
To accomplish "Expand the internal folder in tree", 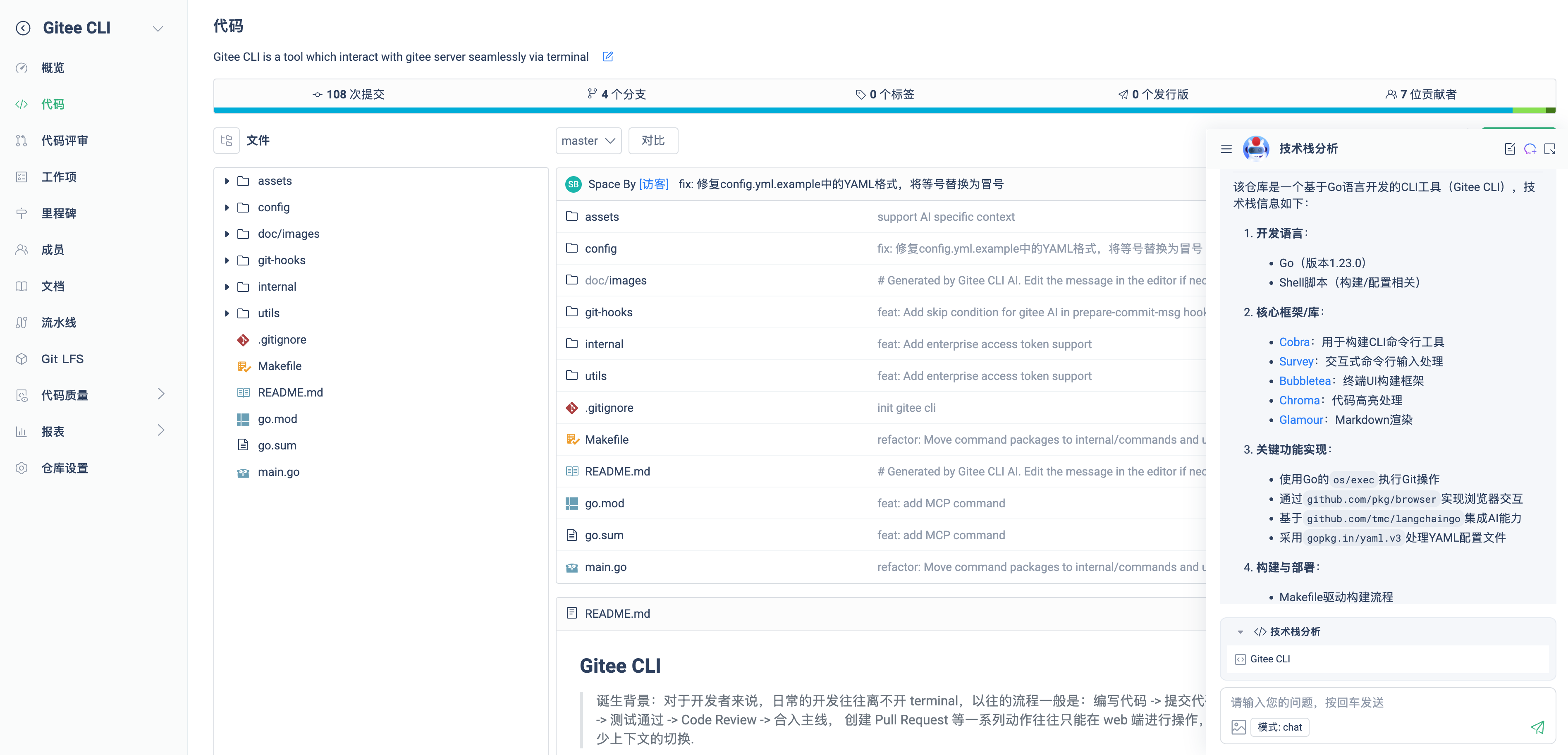I will 227,287.
